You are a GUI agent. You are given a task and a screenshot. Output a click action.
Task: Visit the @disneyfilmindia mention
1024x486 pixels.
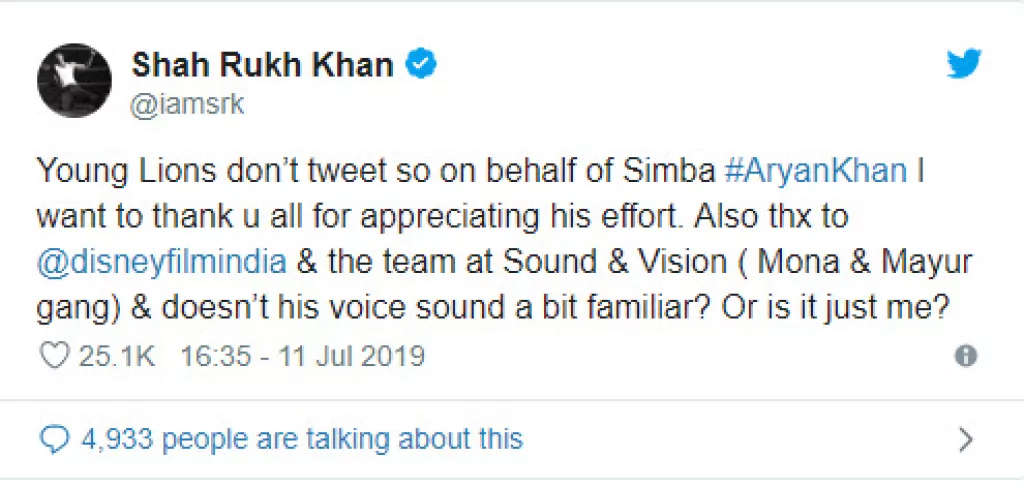pyautogui.click(x=162, y=261)
